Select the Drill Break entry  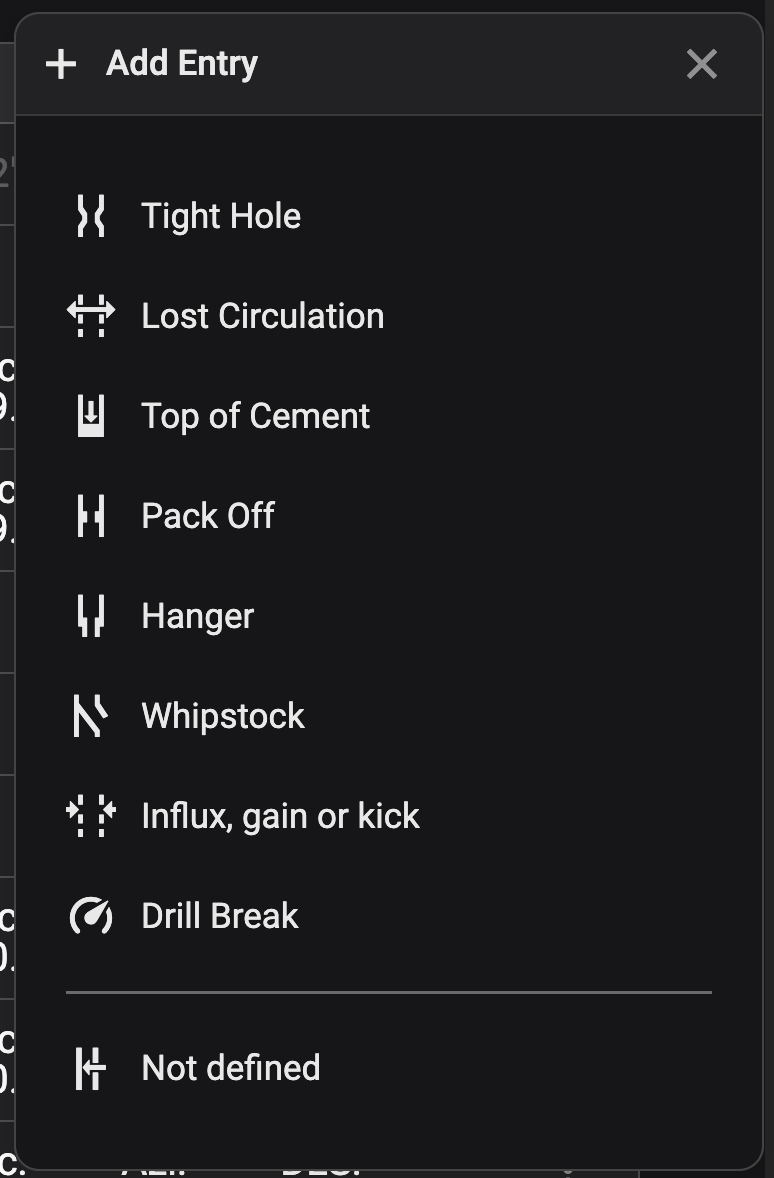[x=219, y=915]
